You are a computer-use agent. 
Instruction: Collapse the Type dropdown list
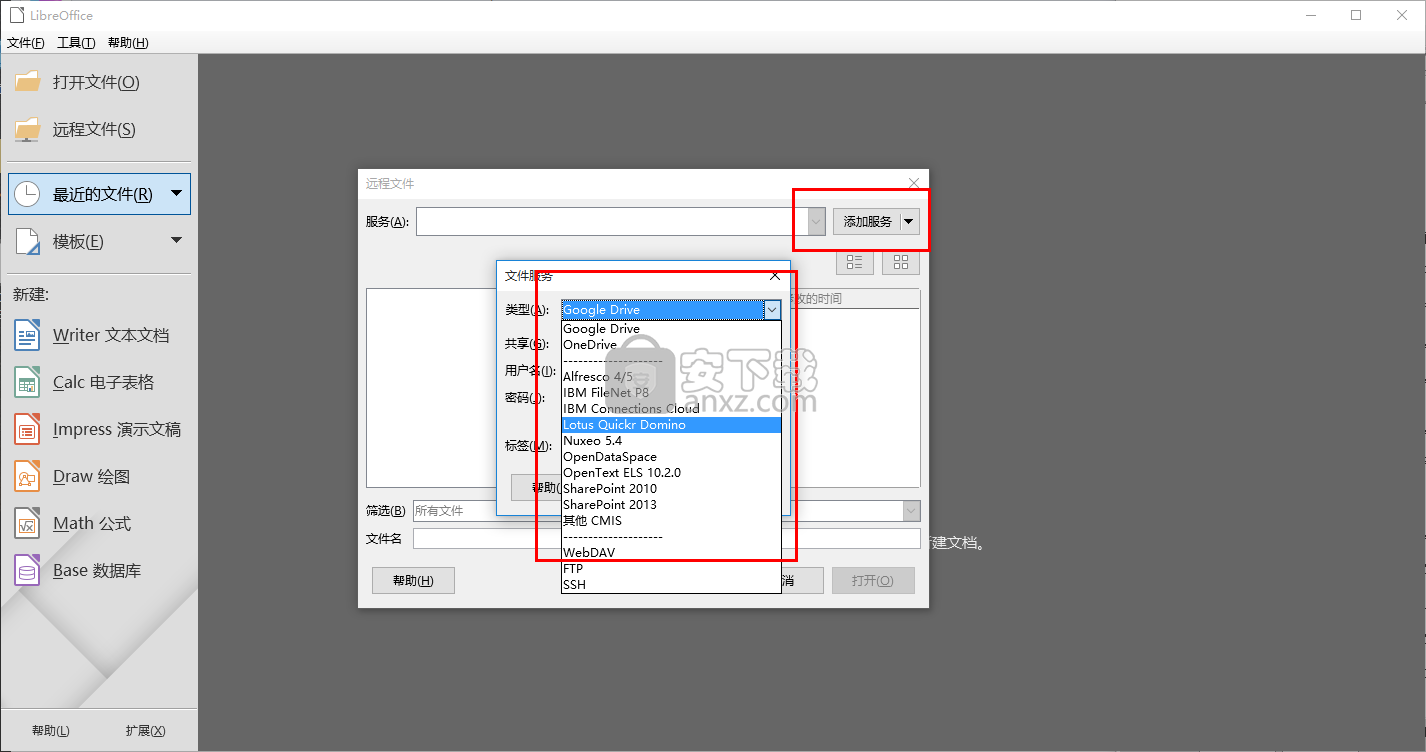(x=772, y=310)
